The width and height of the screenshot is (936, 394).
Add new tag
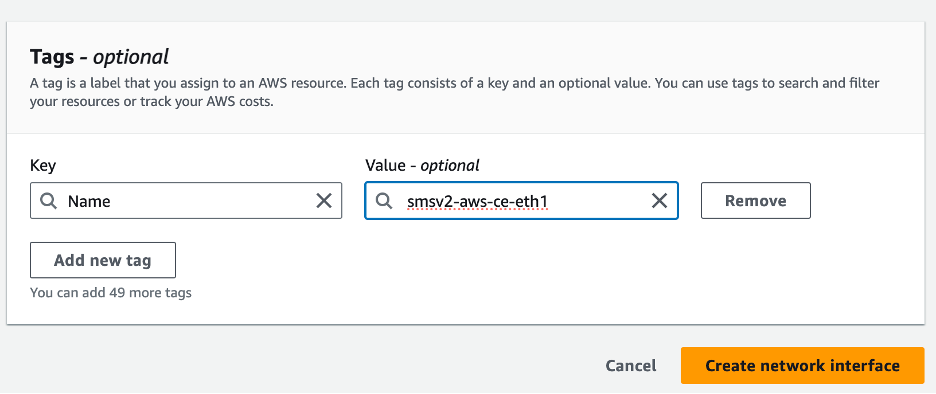103,260
